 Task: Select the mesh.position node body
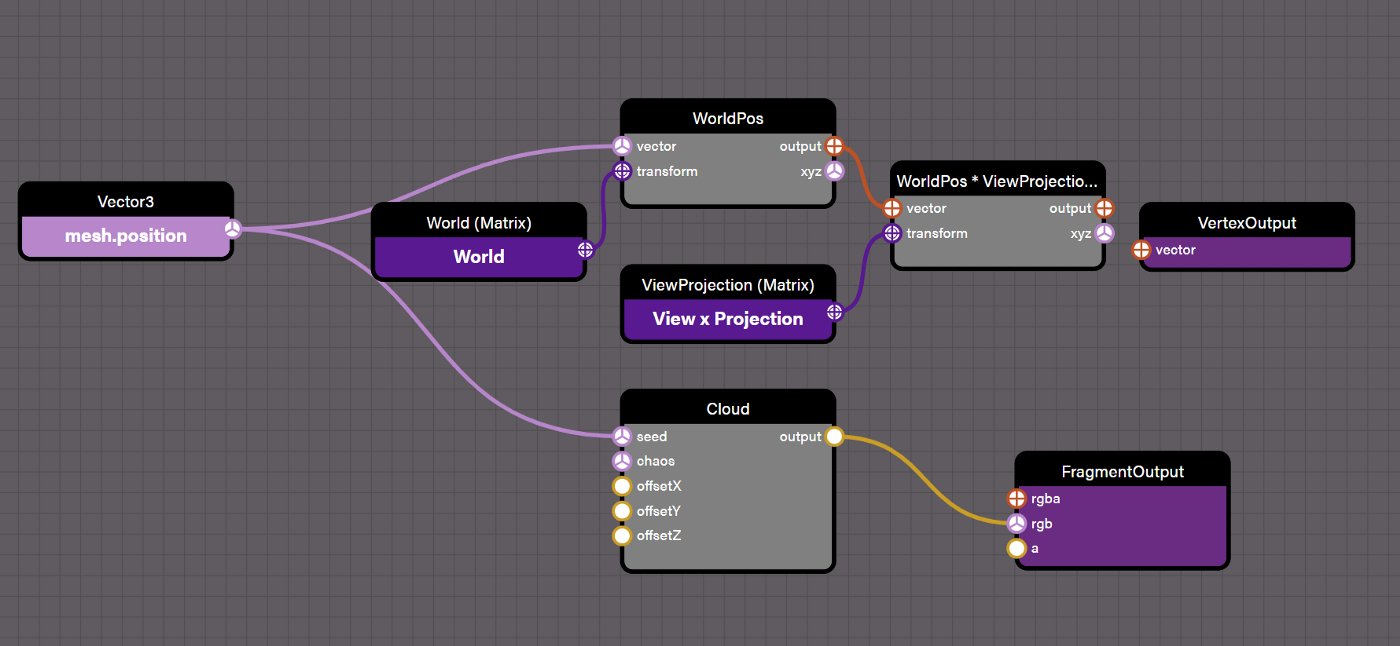126,237
